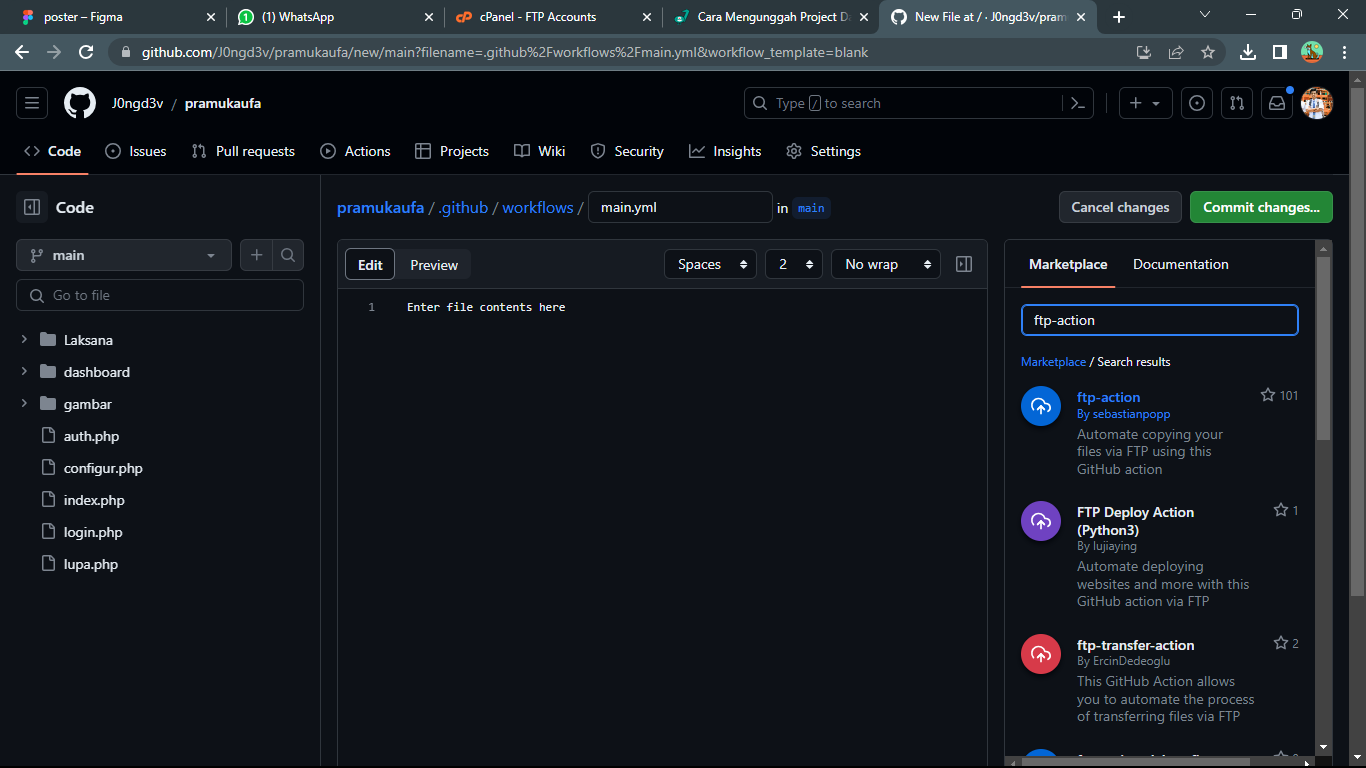
Task: Click the Marketplace search box with ftp-action
Action: click(x=1160, y=320)
